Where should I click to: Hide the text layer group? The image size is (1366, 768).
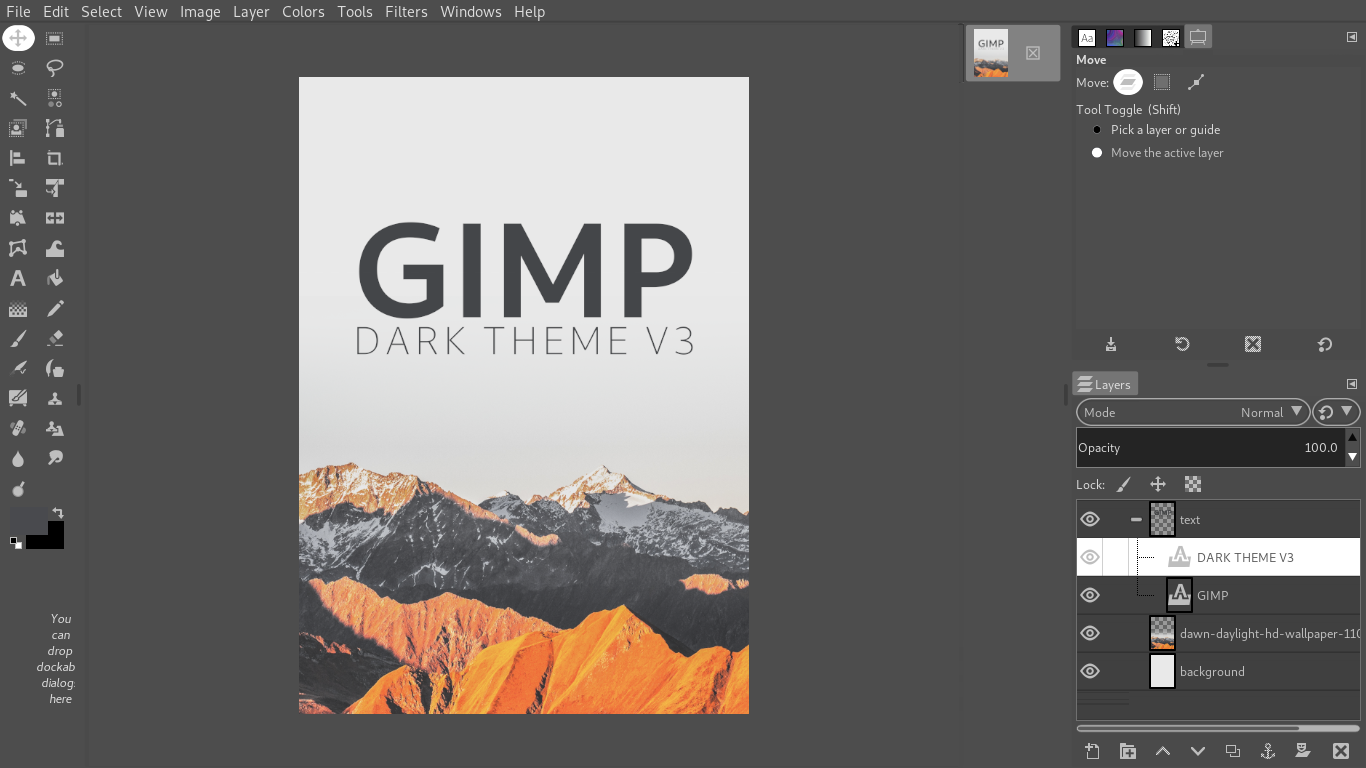(x=1090, y=519)
